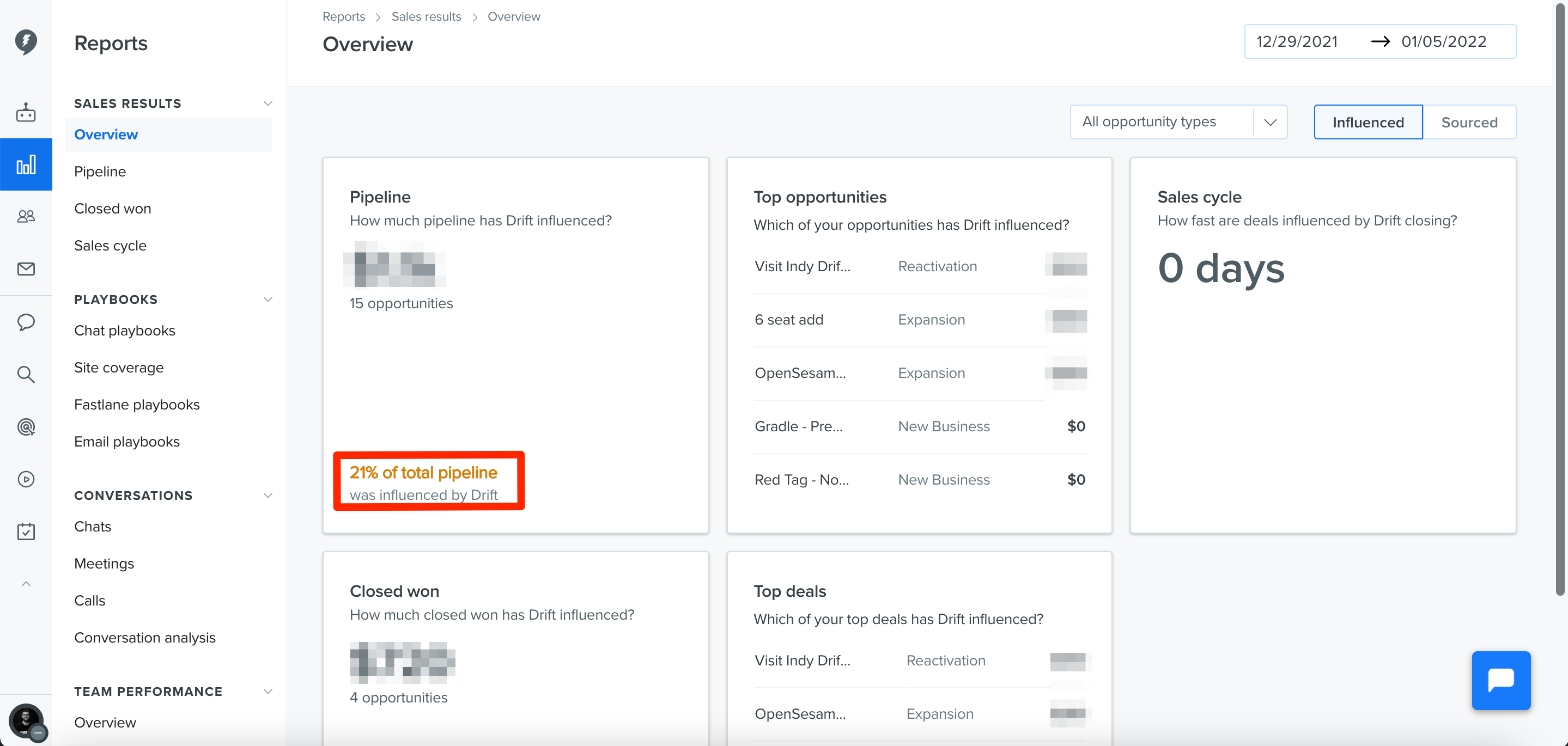Click the start date 12/29/2021 field
Image resolution: width=1568 pixels, height=746 pixels.
coord(1297,41)
